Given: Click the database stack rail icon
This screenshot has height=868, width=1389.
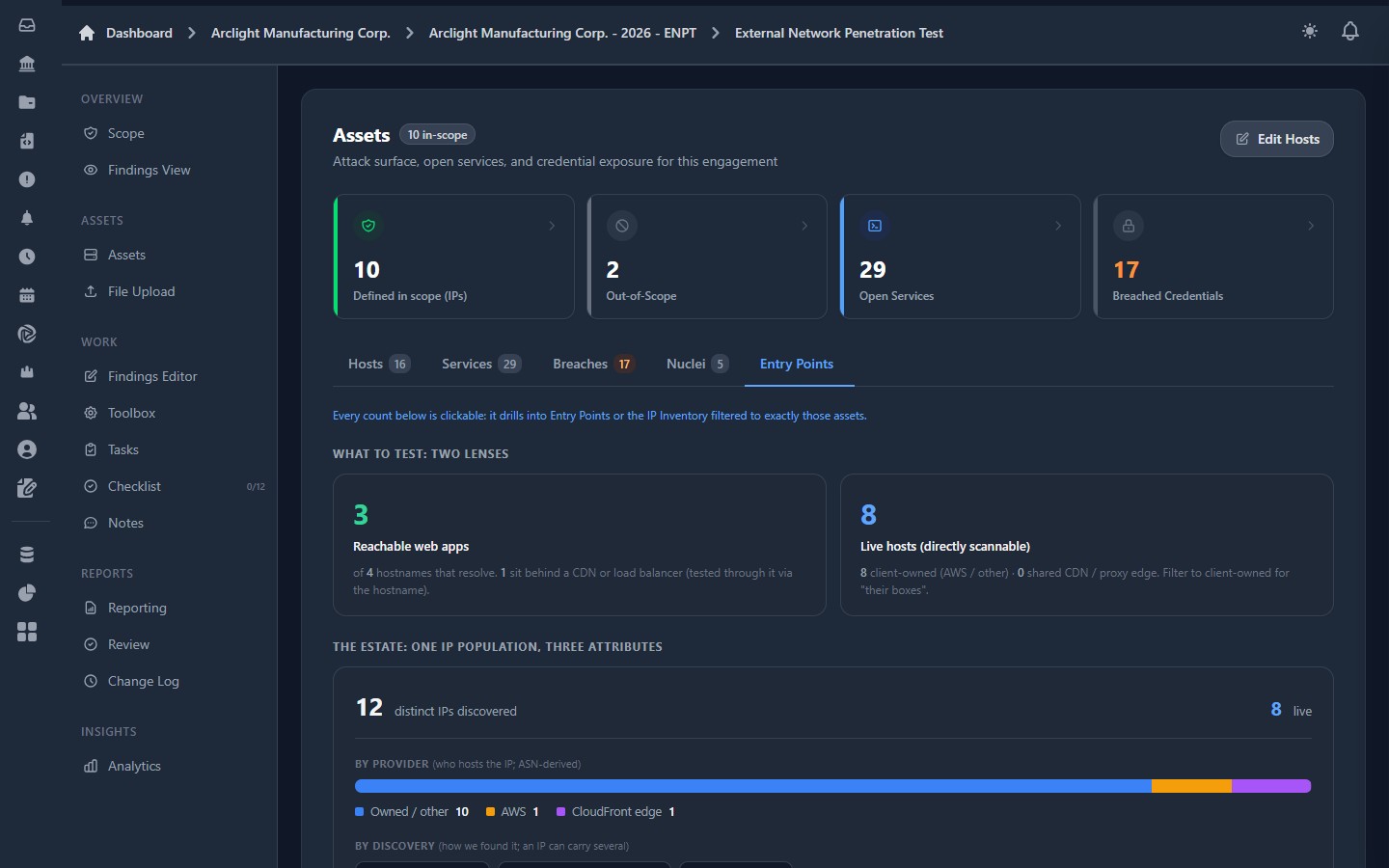Looking at the screenshot, I should 27,555.
